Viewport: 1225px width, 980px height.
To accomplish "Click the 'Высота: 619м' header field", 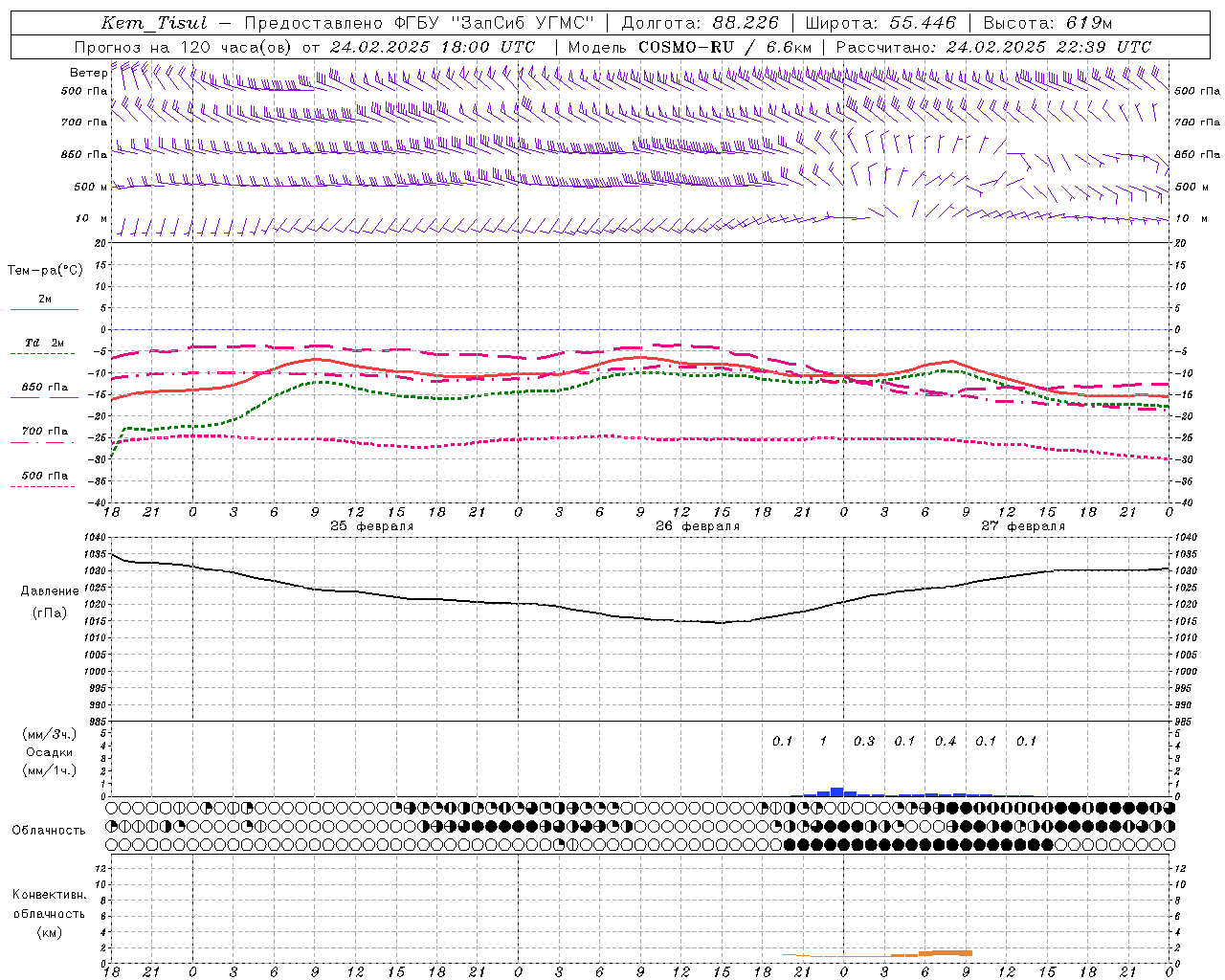I will (1047, 23).
